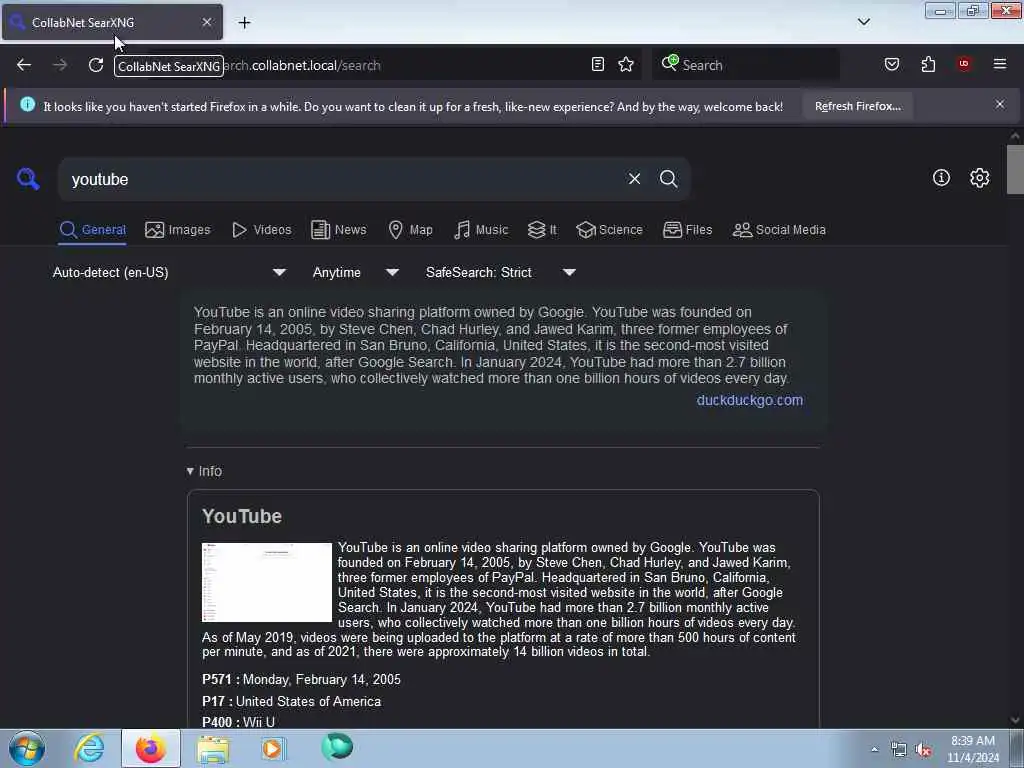Click the page vertical scrollbar thumb
Viewport: 1024px width, 768px height.
click(x=1015, y=169)
